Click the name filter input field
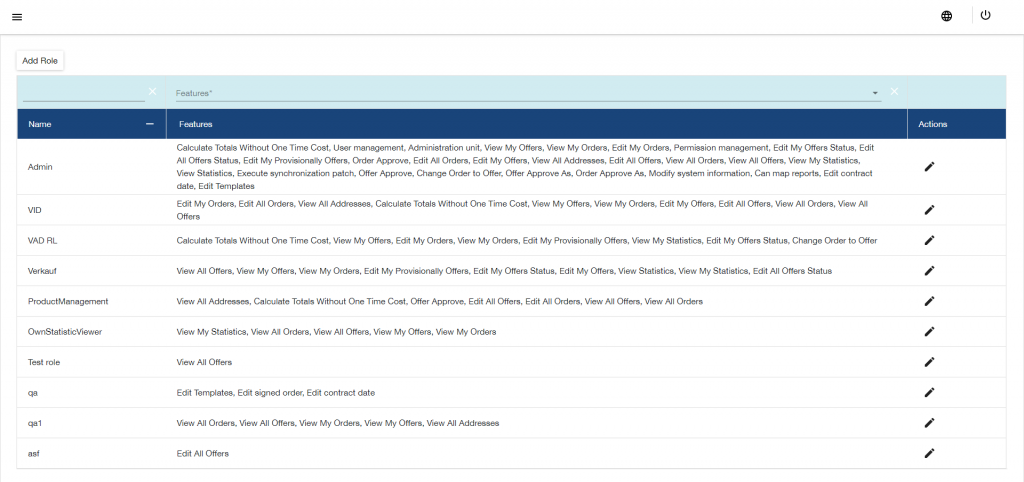This screenshot has width=1024, height=482. (83, 92)
